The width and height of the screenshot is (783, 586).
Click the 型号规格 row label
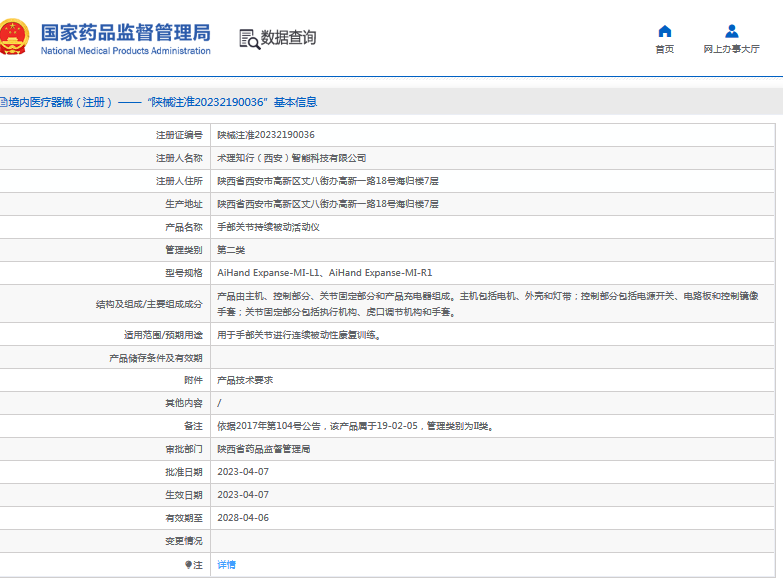pos(184,273)
